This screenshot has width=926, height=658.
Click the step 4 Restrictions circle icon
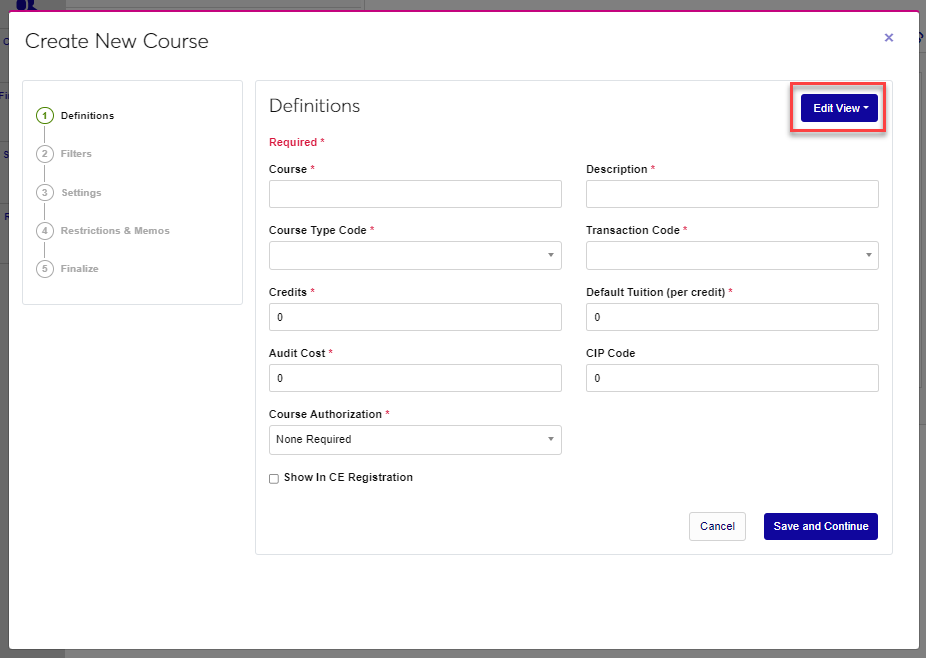(44, 231)
